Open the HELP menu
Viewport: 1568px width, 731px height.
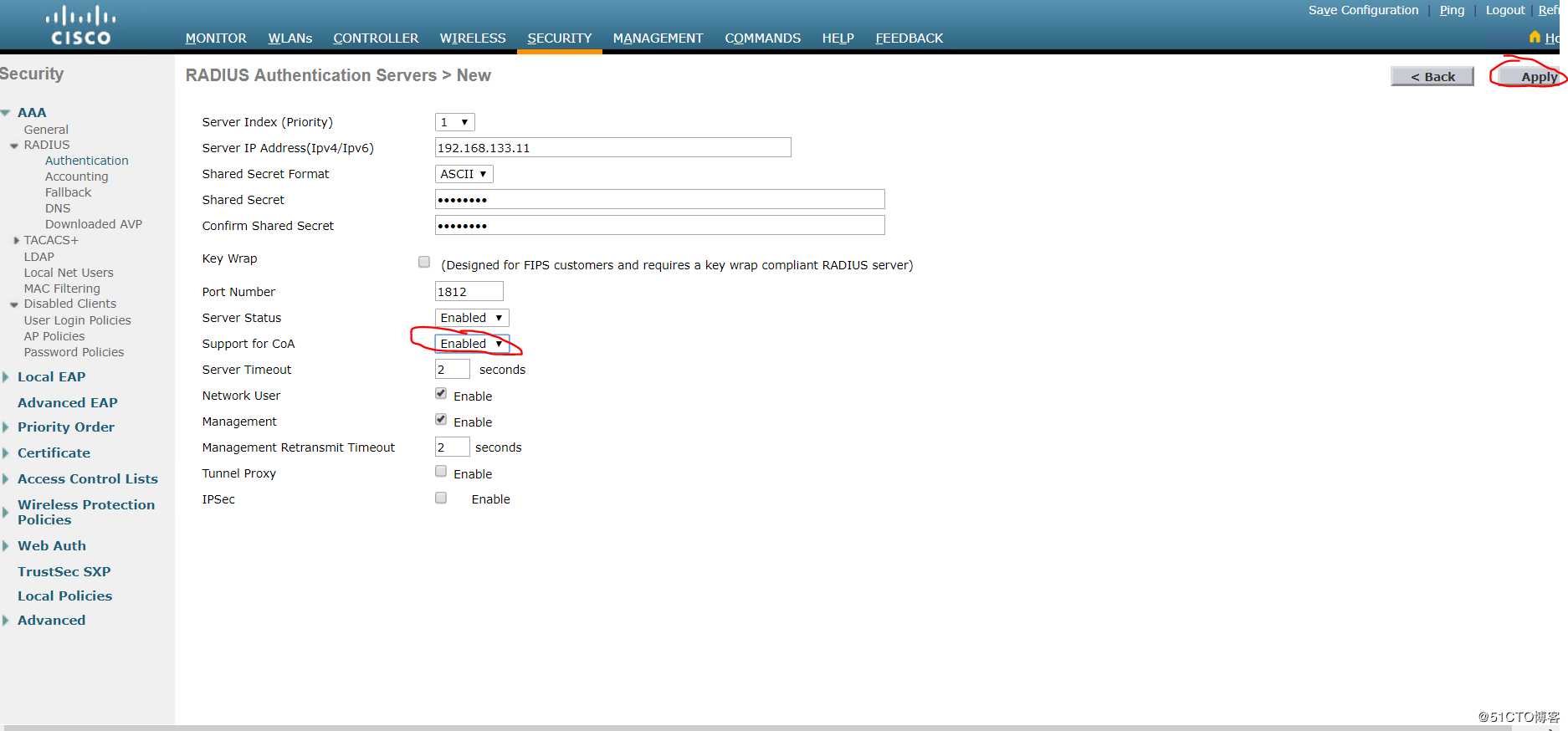[x=838, y=38]
